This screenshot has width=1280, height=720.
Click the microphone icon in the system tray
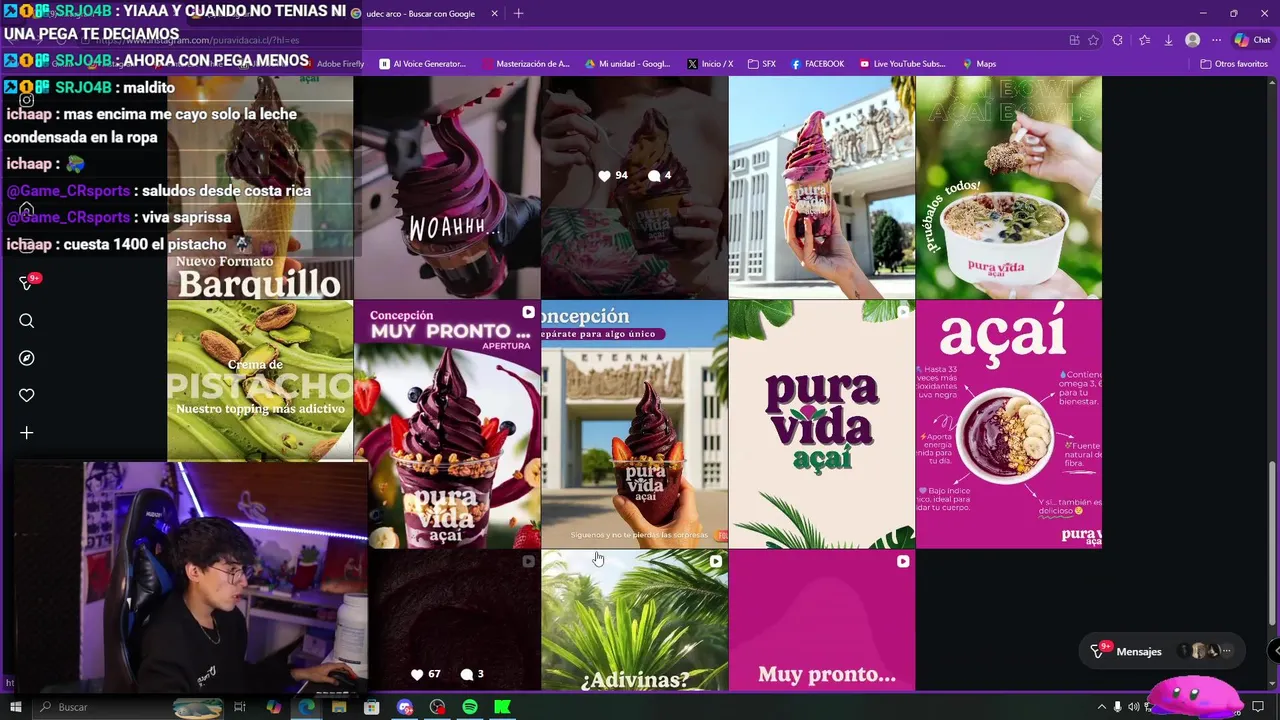coord(1118,707)
